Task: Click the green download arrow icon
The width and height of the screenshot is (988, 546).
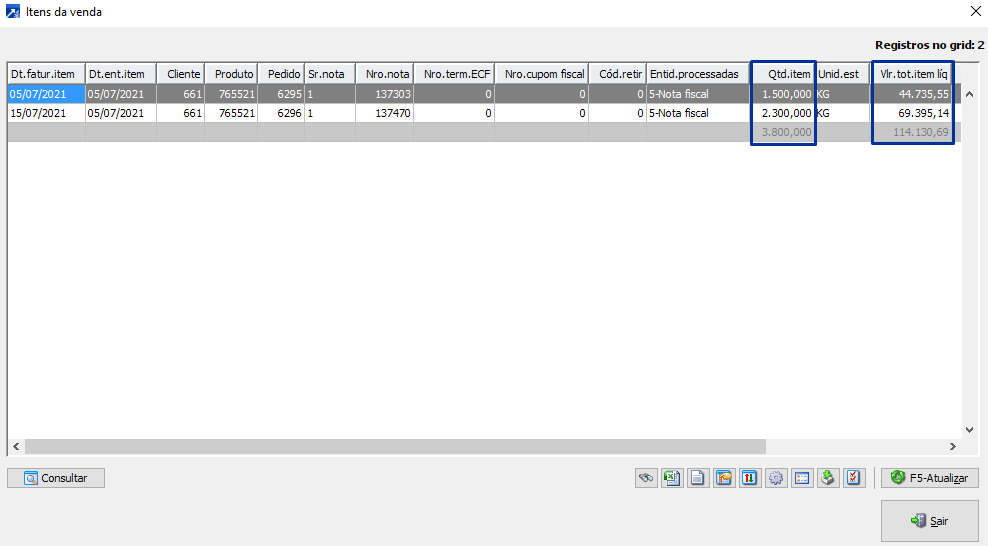Action: 827,478
